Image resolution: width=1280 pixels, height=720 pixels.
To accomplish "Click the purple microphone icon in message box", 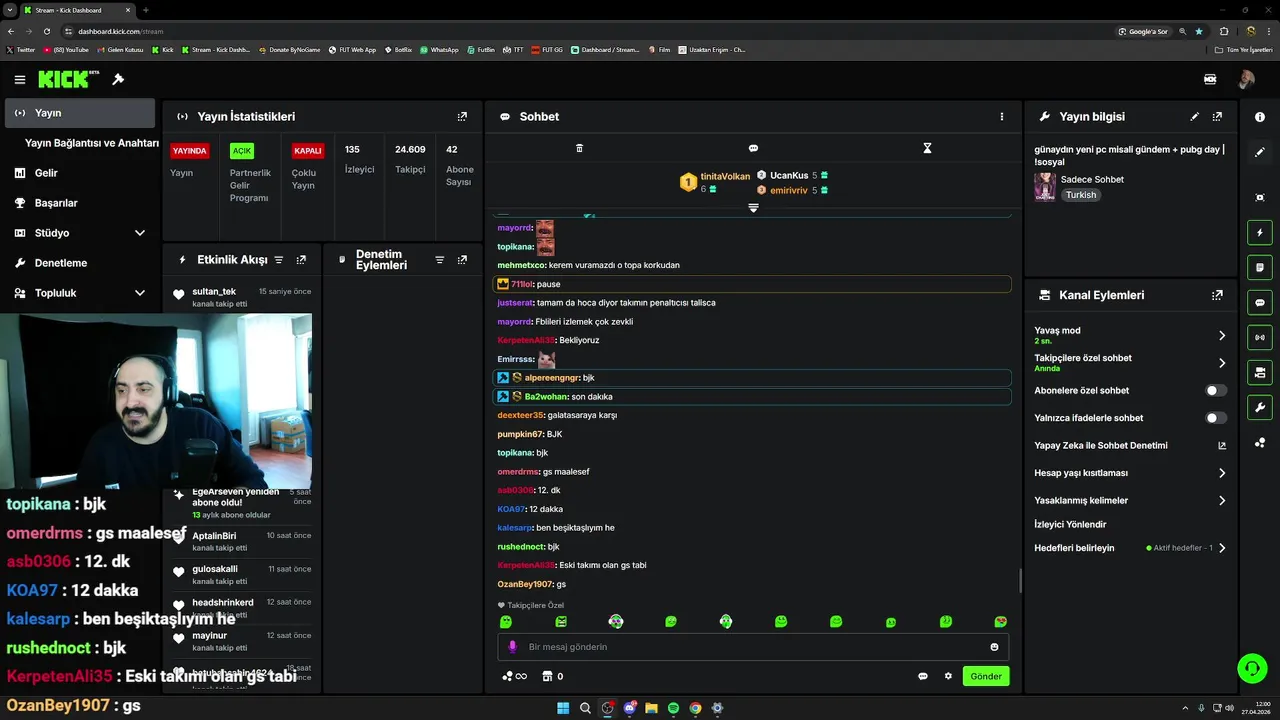I will tap(512, 647).
